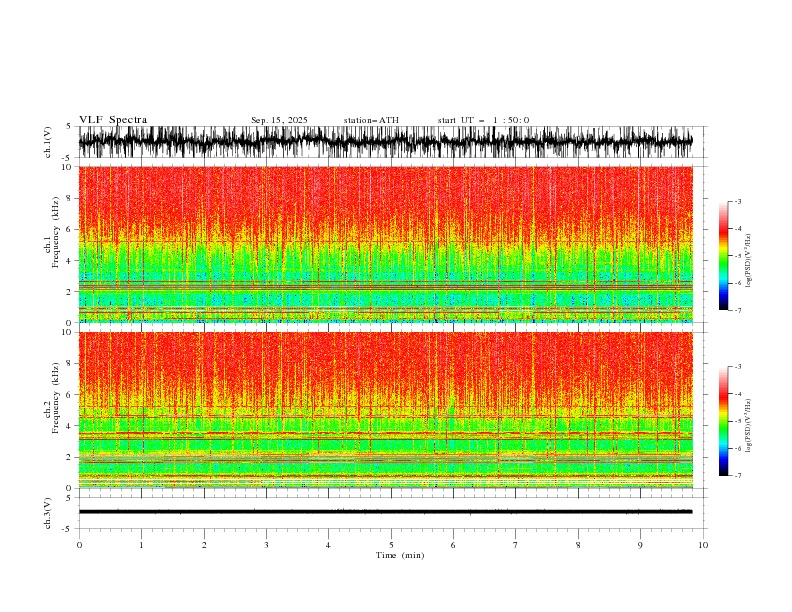Click the "4" kHz tick on ch.2 frequency axis
This screenshot has height=612, width=792.
click(70, 426)
